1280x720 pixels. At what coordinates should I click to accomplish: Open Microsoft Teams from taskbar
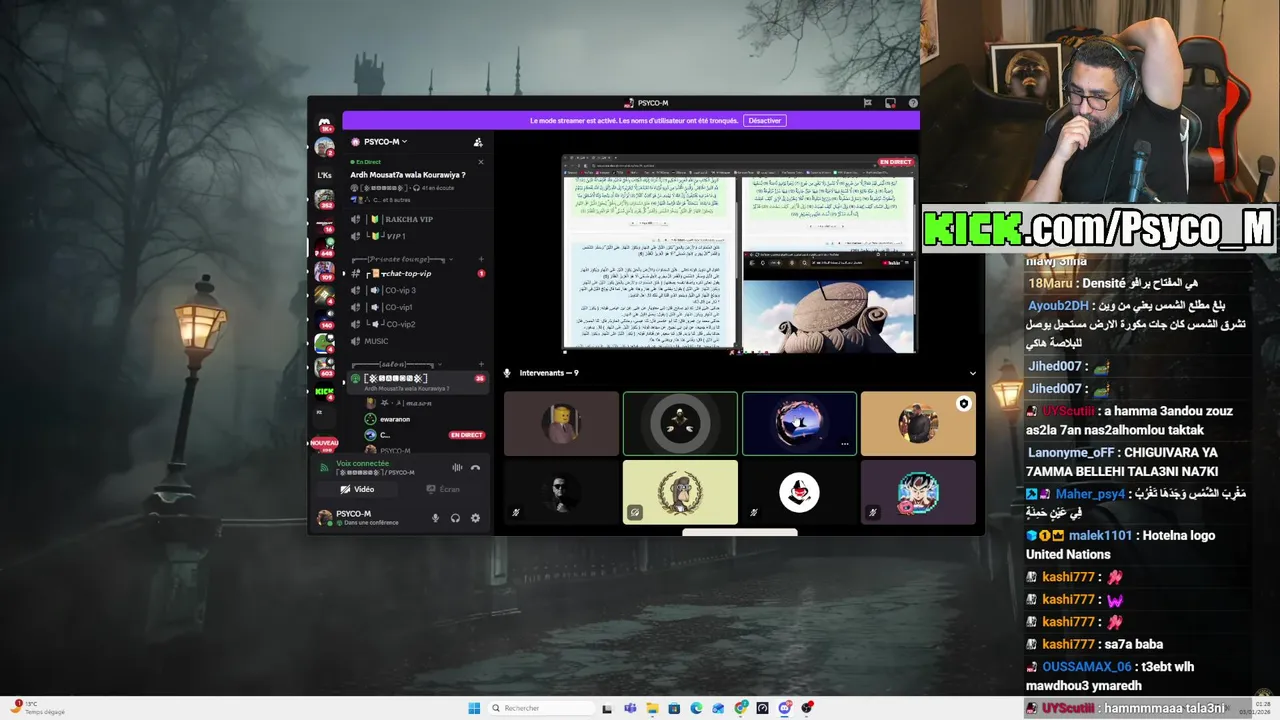tap(630, 708)
